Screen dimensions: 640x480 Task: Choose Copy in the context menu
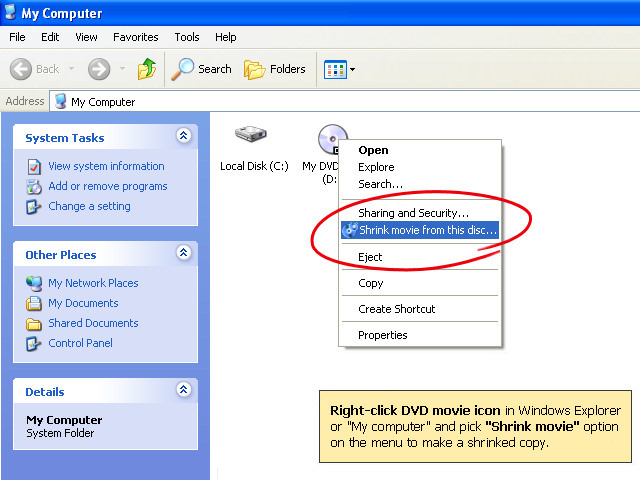[x=420, y=283]
